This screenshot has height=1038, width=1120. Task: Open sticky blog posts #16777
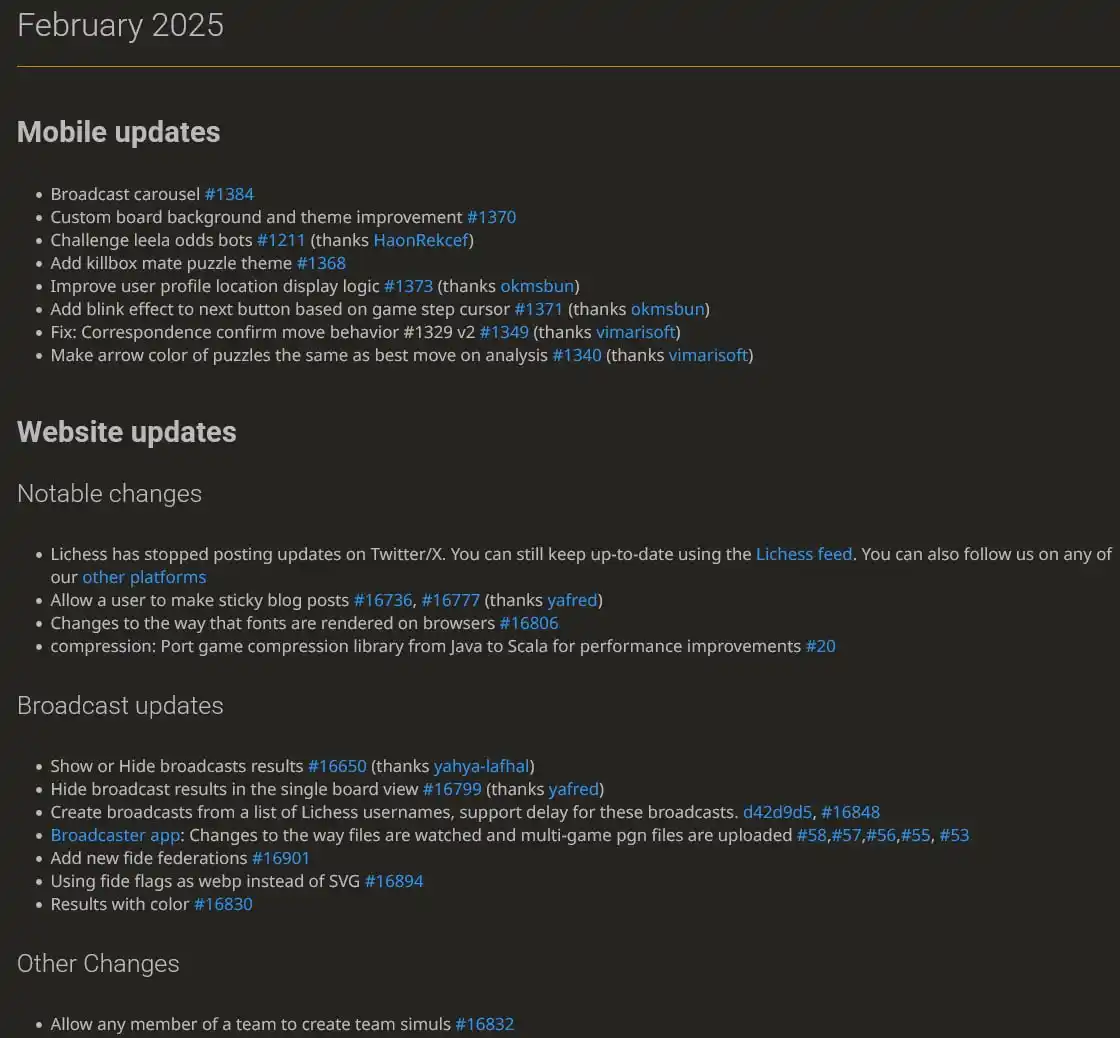pos(451,600)
